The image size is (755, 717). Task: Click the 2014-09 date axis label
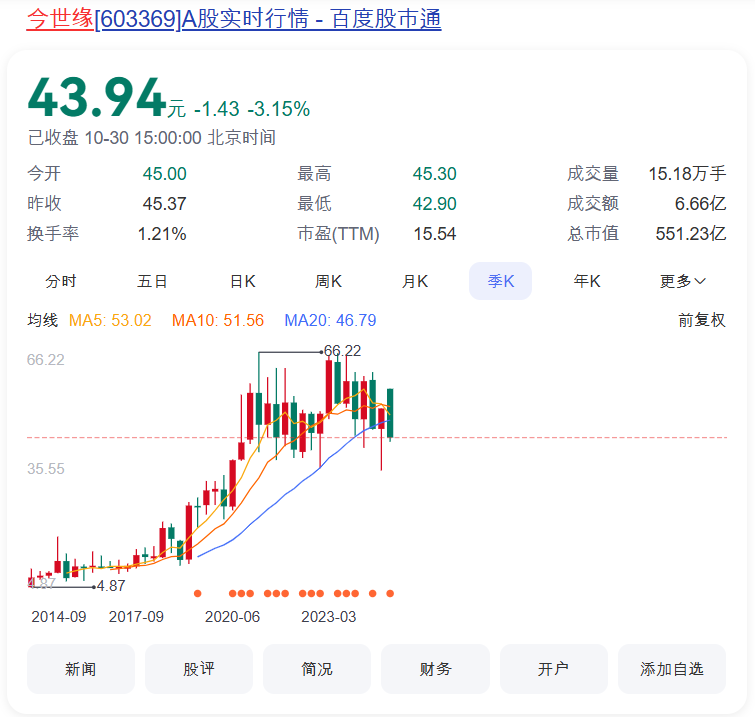[x=59, y=617]
